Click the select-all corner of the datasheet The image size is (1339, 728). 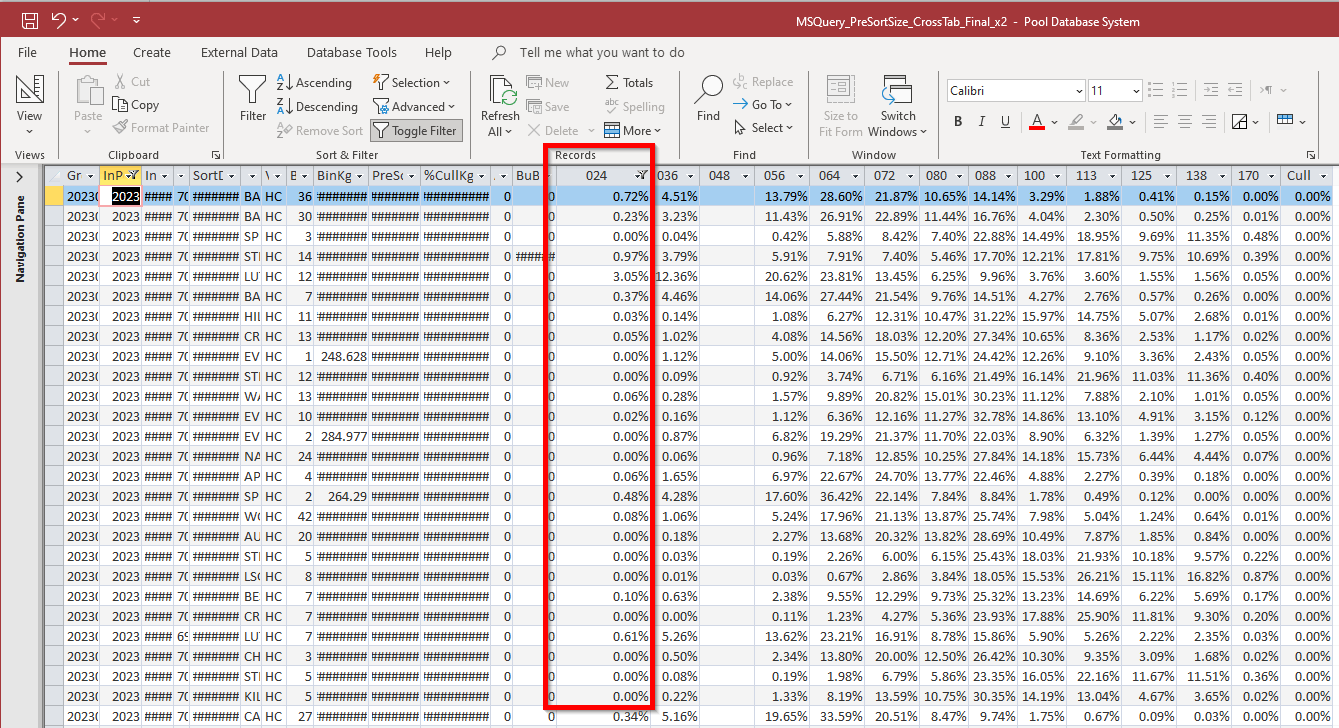[x=54, y=176]
